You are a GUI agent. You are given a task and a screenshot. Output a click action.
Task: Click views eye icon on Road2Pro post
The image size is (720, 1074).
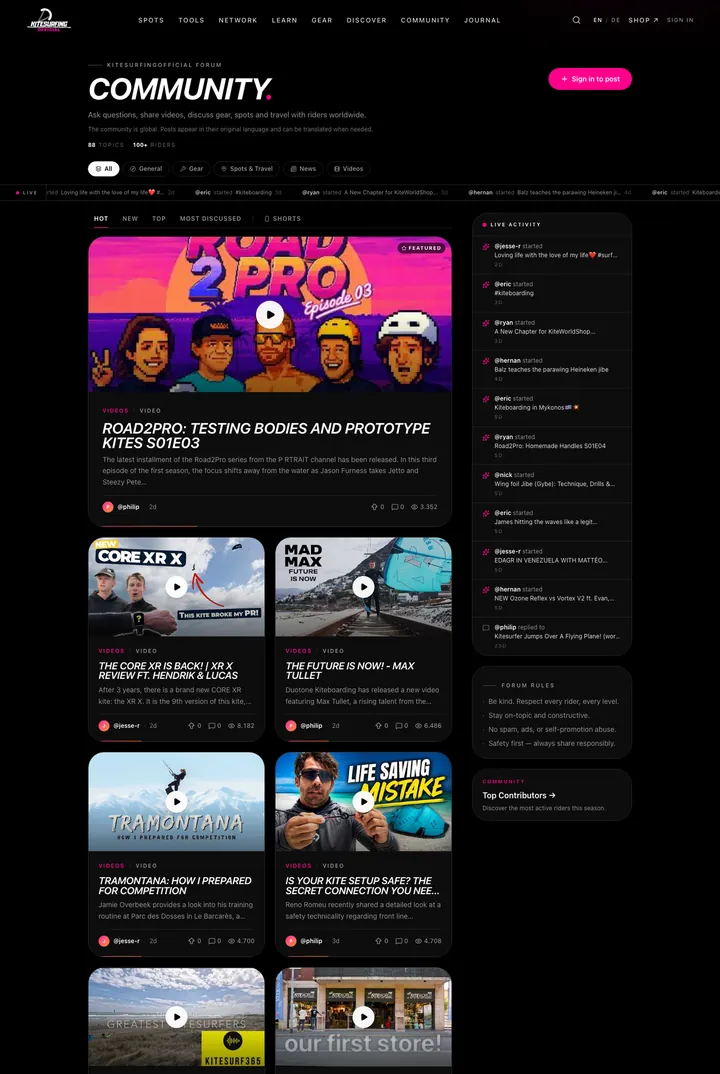(x=414, y=507)
